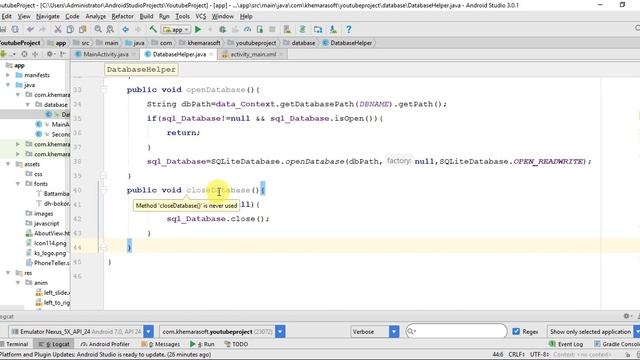Click the Make Project hammer icon
The width and height of the screenshot is (640, 360).
(153, 29)
